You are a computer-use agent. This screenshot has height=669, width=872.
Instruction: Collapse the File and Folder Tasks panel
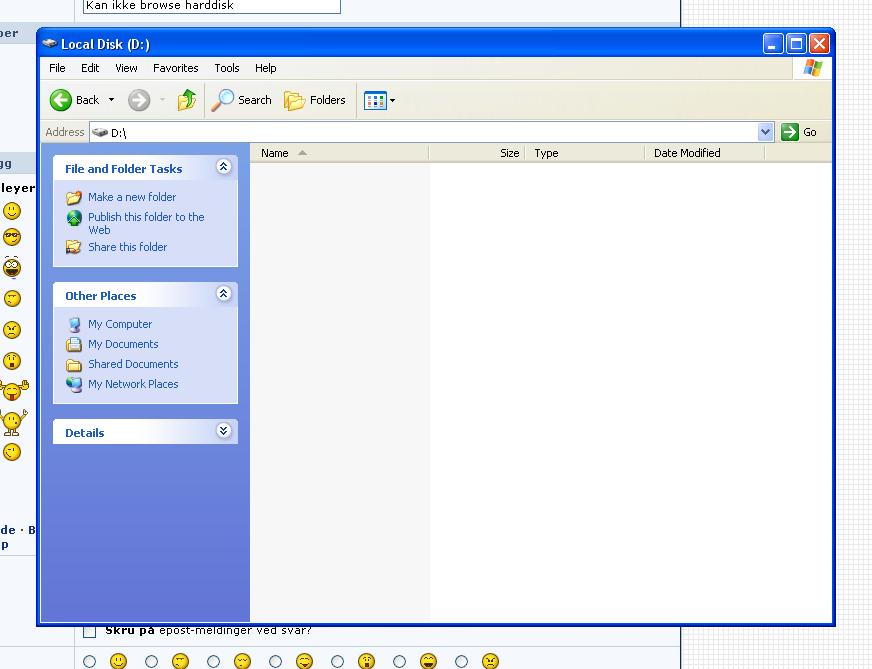(x=224, y=167)
